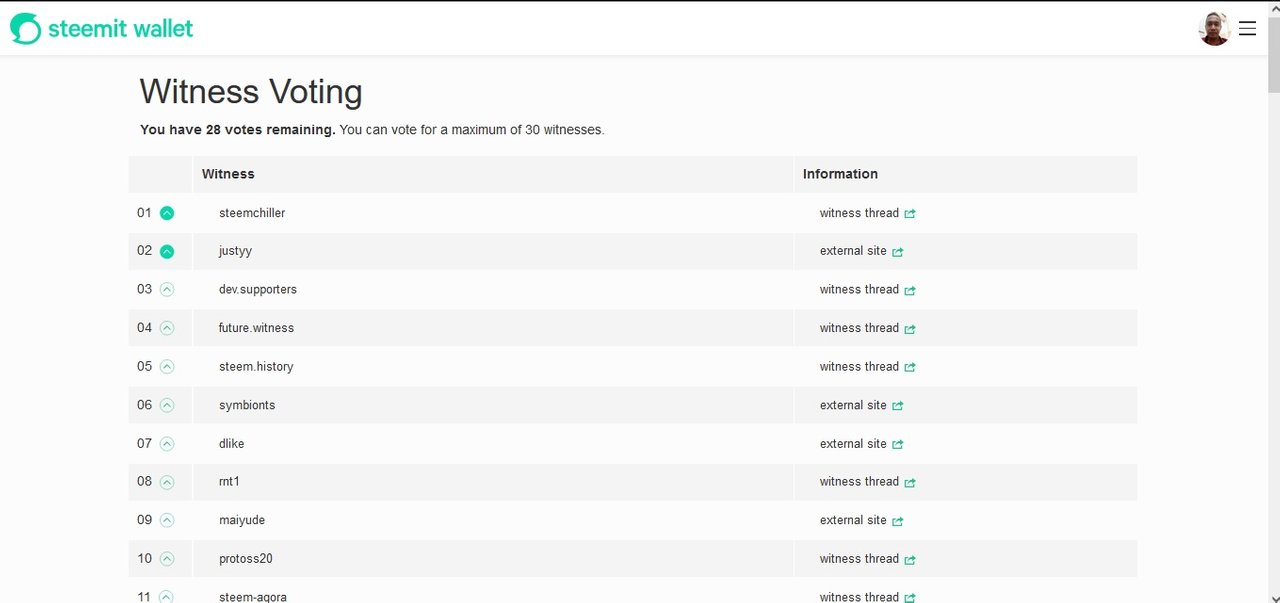
Task: Upvote the rnt1 witness
Action: point(167,482)
